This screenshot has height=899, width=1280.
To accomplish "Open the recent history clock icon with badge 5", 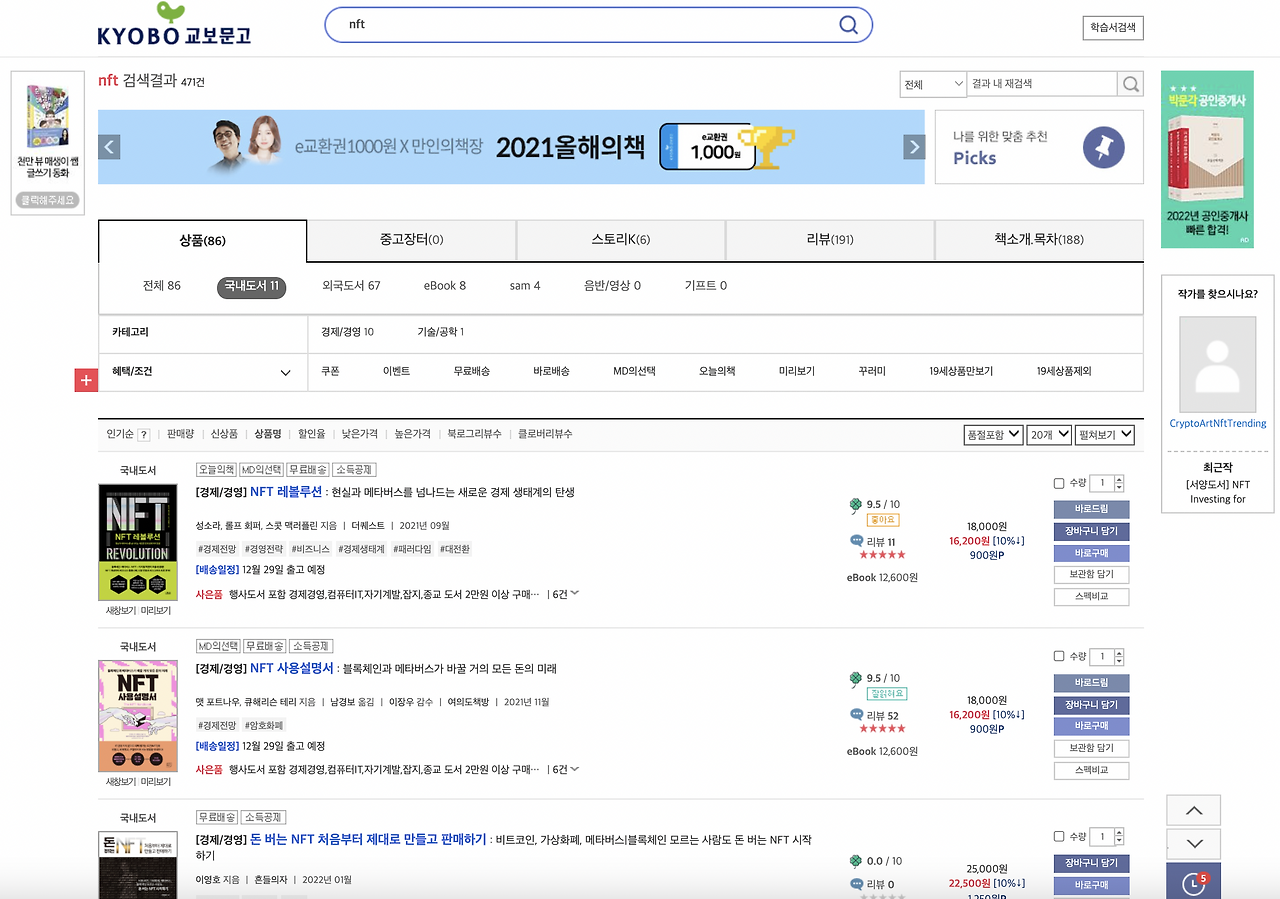I will 1194,882.
